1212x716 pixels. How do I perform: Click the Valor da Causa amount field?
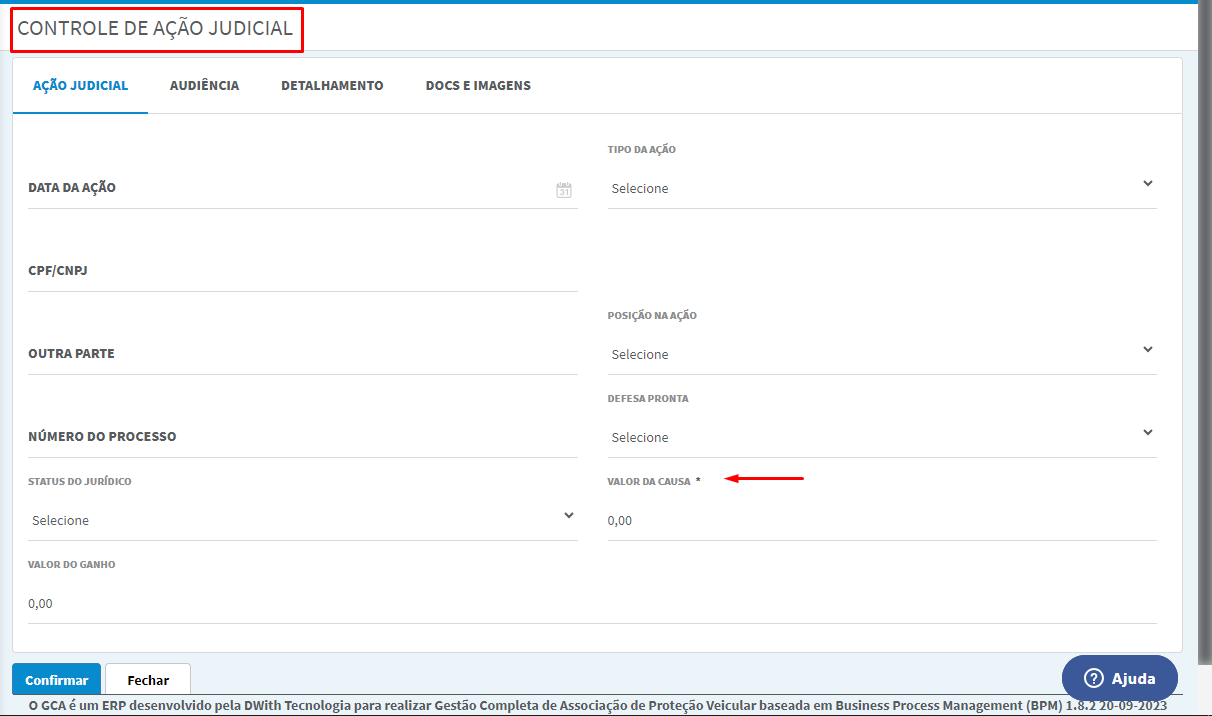point(882,520)
